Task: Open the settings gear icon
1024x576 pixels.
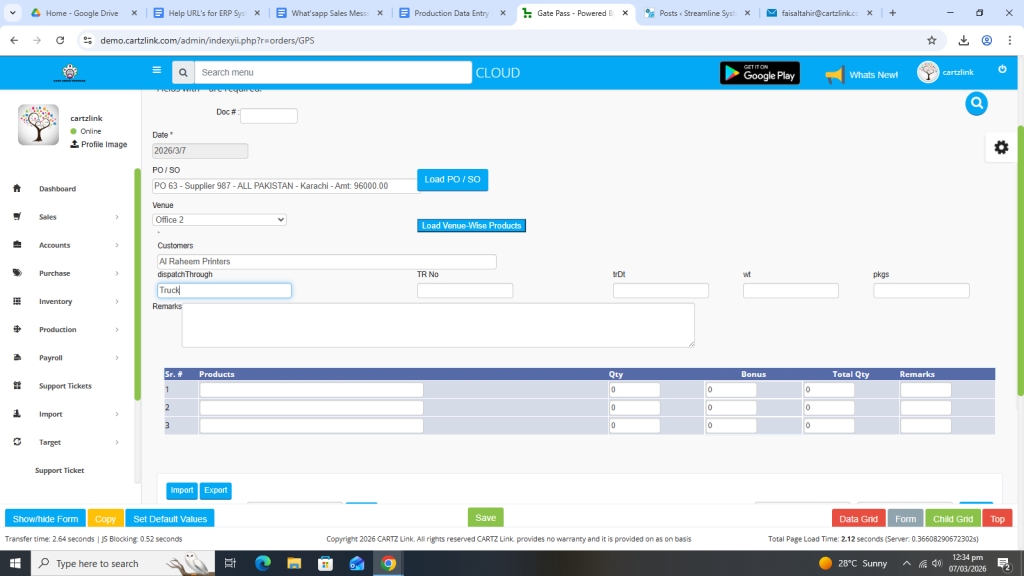Action: click(x=1000, y=147)
